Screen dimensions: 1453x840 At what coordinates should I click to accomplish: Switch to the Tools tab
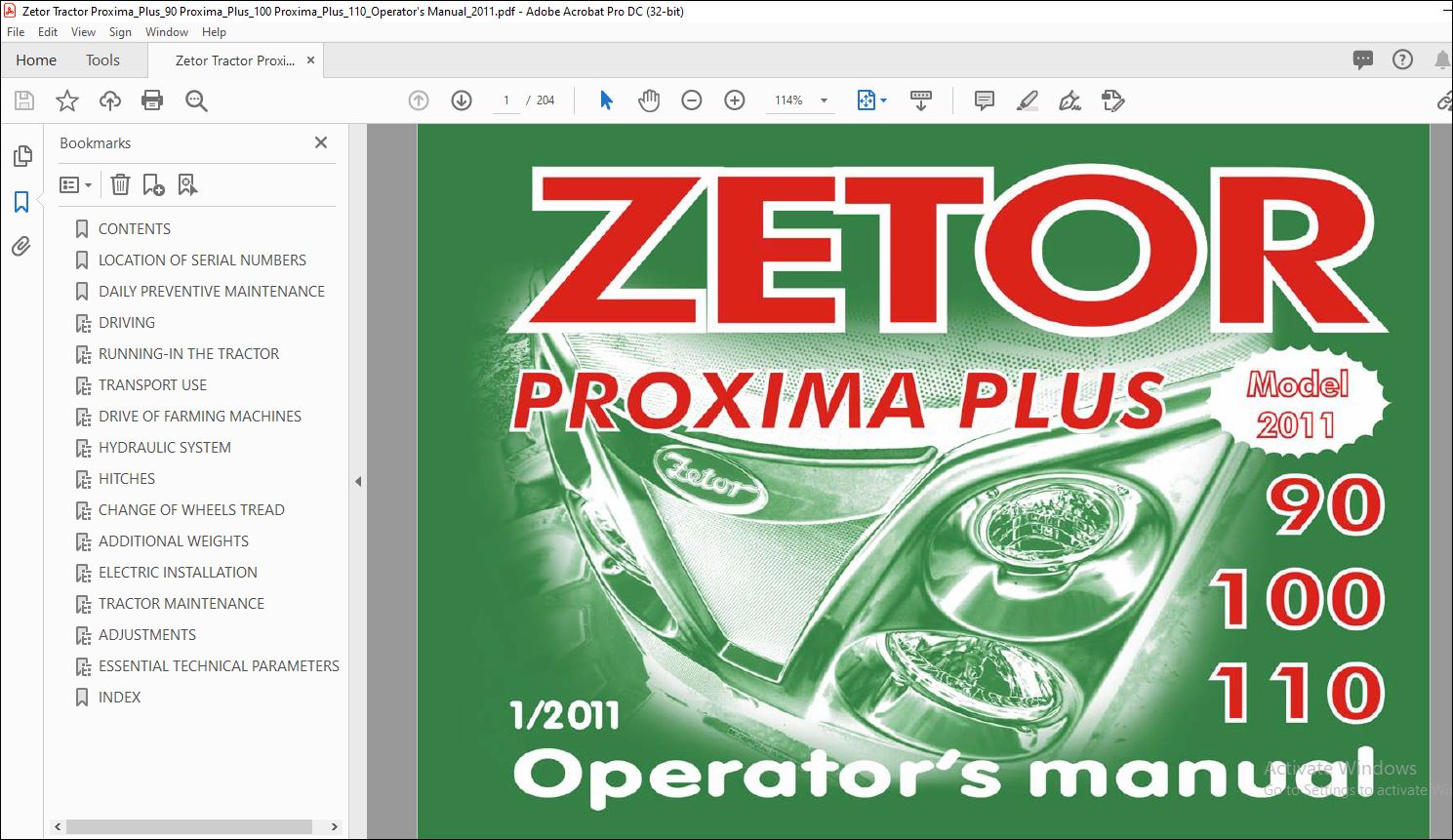pyautogui.click(x=102, y=60)
